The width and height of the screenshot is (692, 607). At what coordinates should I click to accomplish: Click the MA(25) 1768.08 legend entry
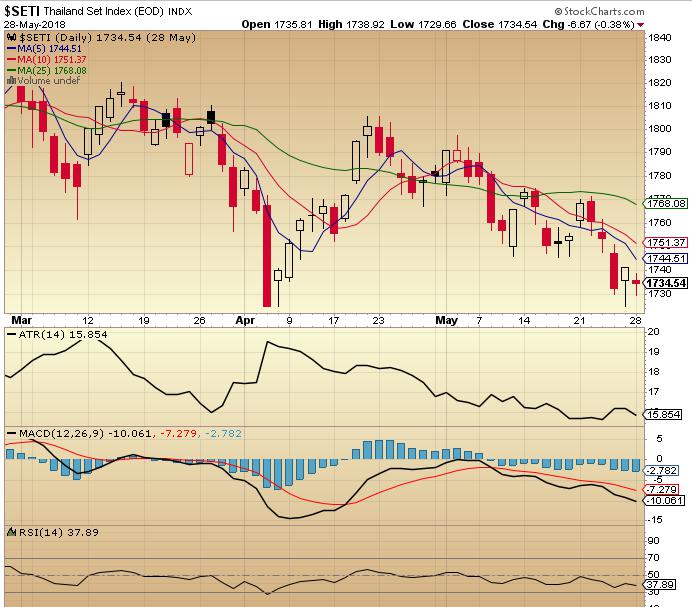click(x=47, y=70)
